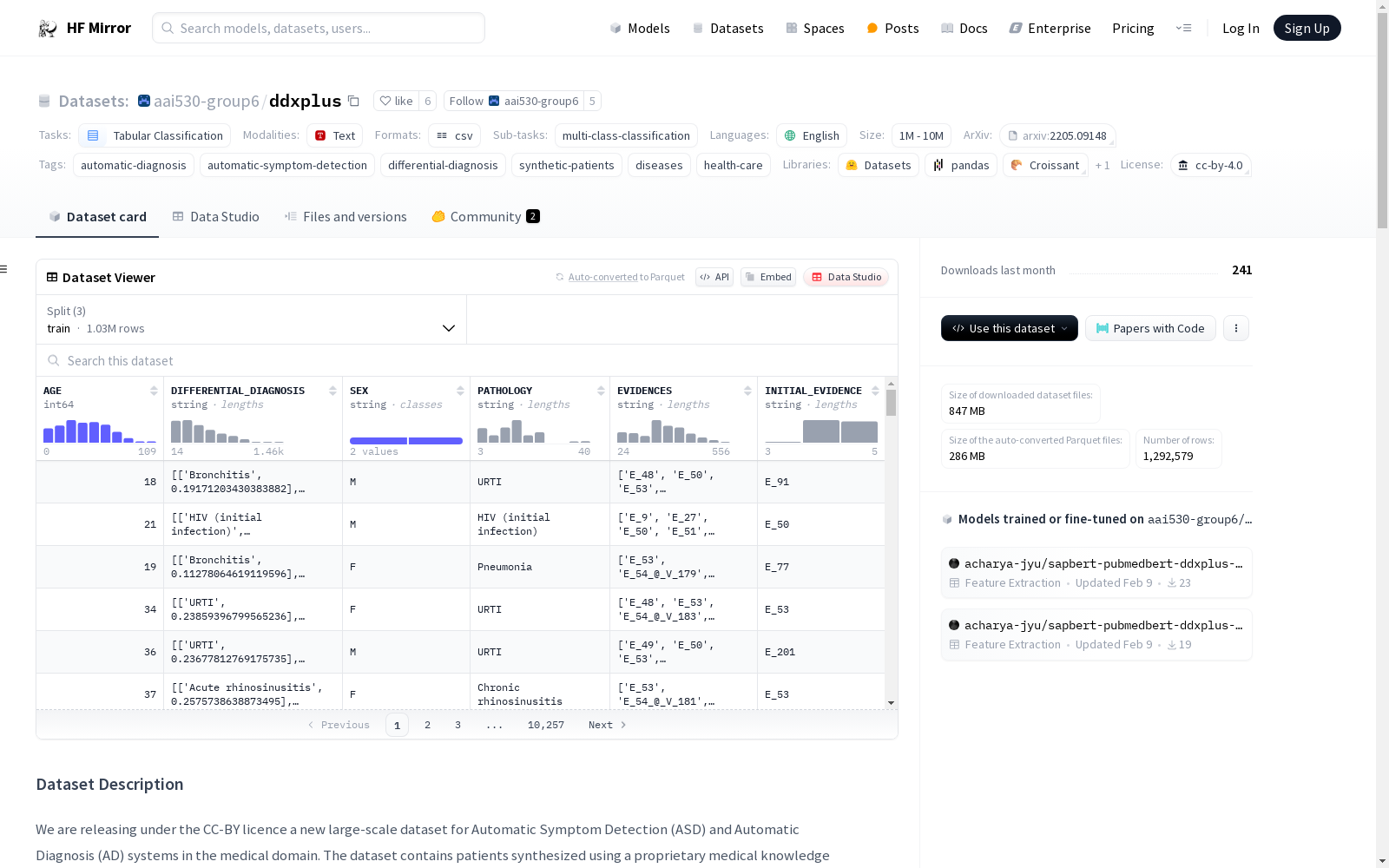Screen dimensions: 1389x868
Task: Click Log In
Action: [x=1241, y=28]
